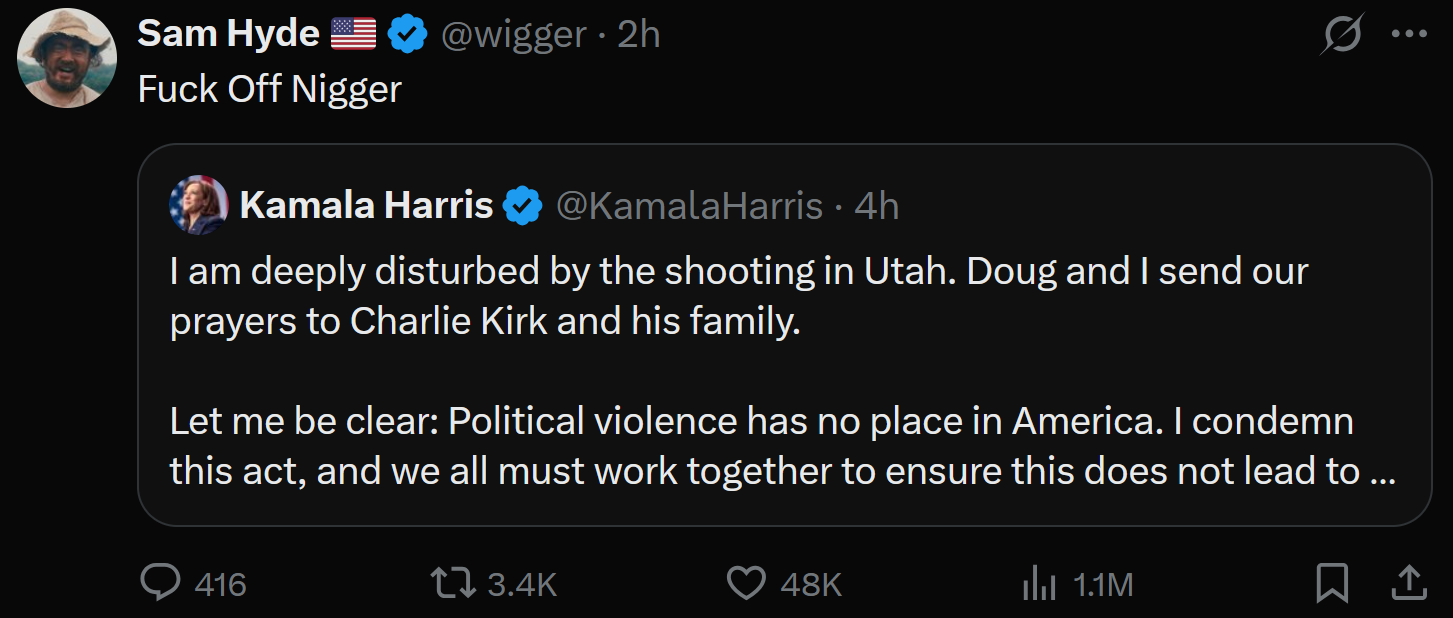Open Sam Hyde's profile via display name
This screenshot has height=618, width=1453.
click(228, 35)
